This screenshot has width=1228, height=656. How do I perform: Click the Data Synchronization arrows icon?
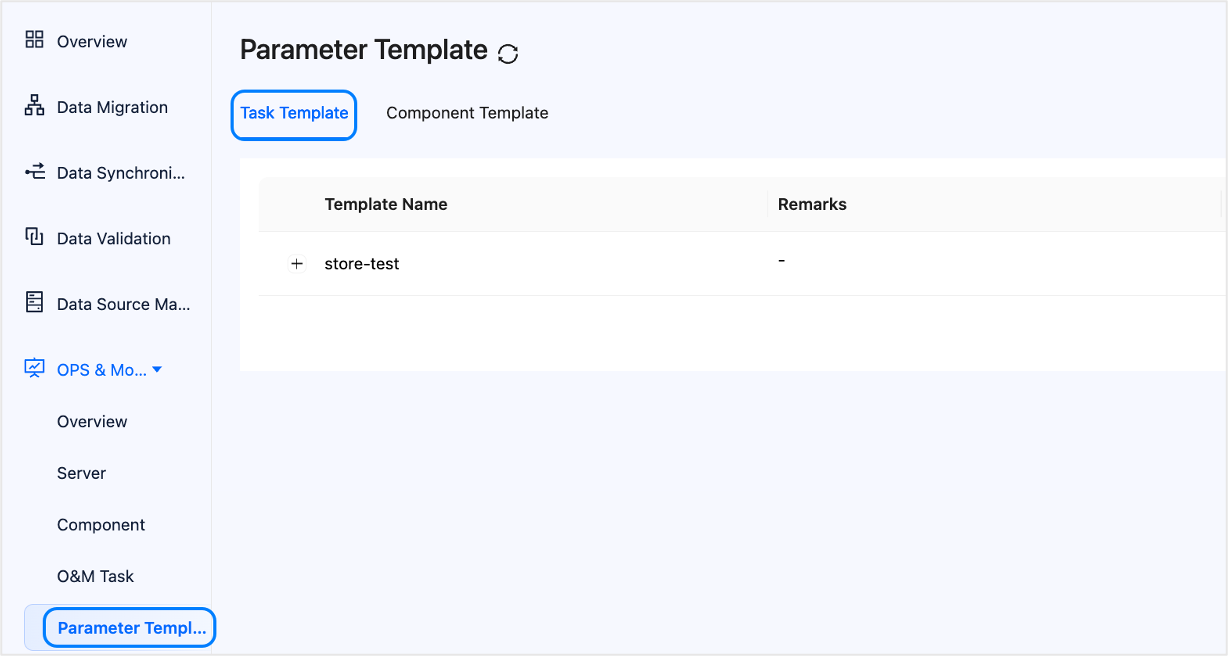pyautogui.click(x=35, y=172)
